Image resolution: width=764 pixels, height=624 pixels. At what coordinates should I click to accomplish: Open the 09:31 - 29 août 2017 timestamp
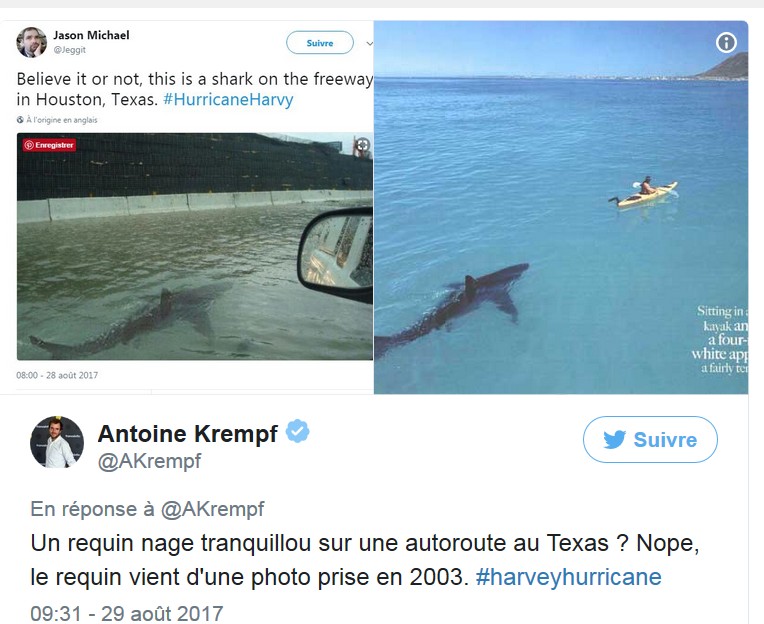[126, 612]
